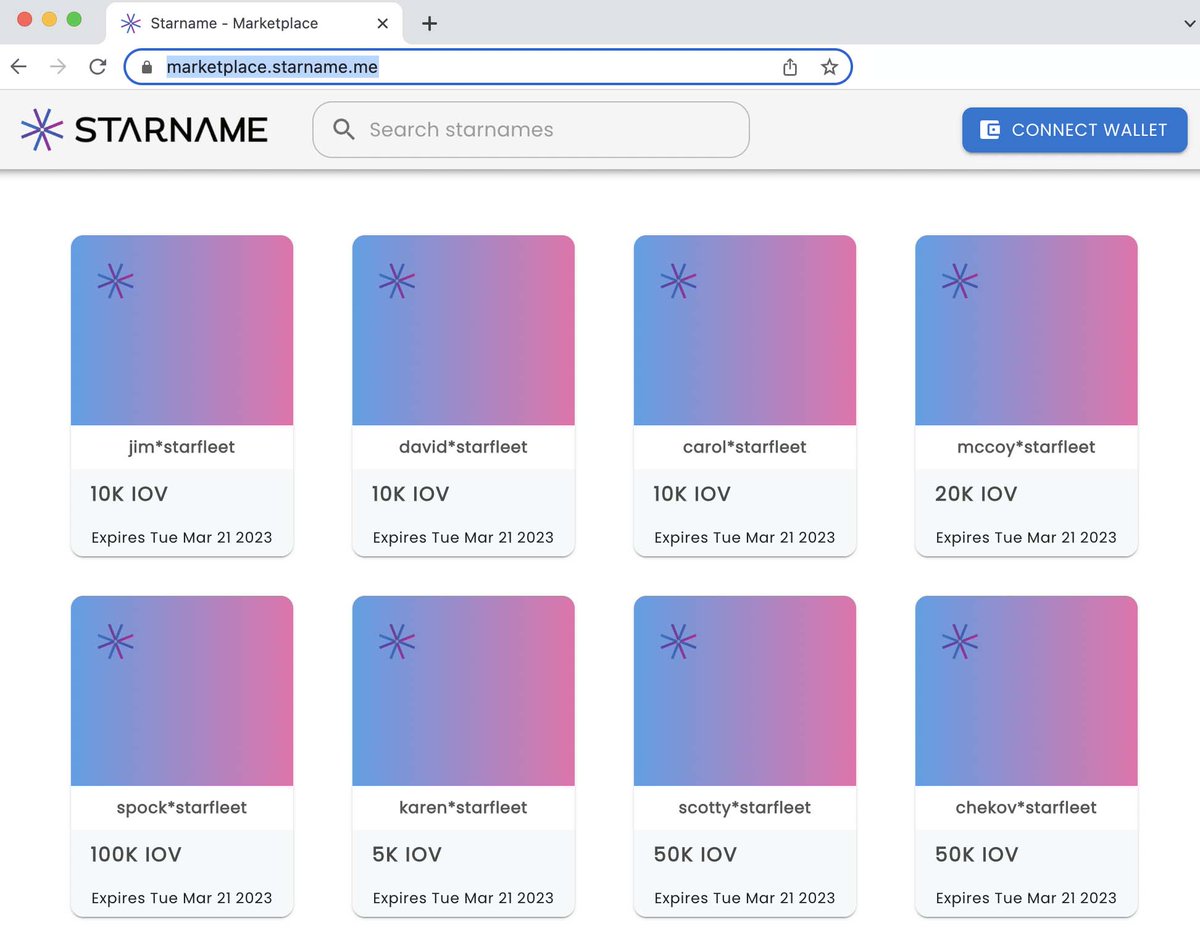Click the karen*starfleet name label
Image resolution: width=1200 pixels, height=931 pixels.
(463, 808)
